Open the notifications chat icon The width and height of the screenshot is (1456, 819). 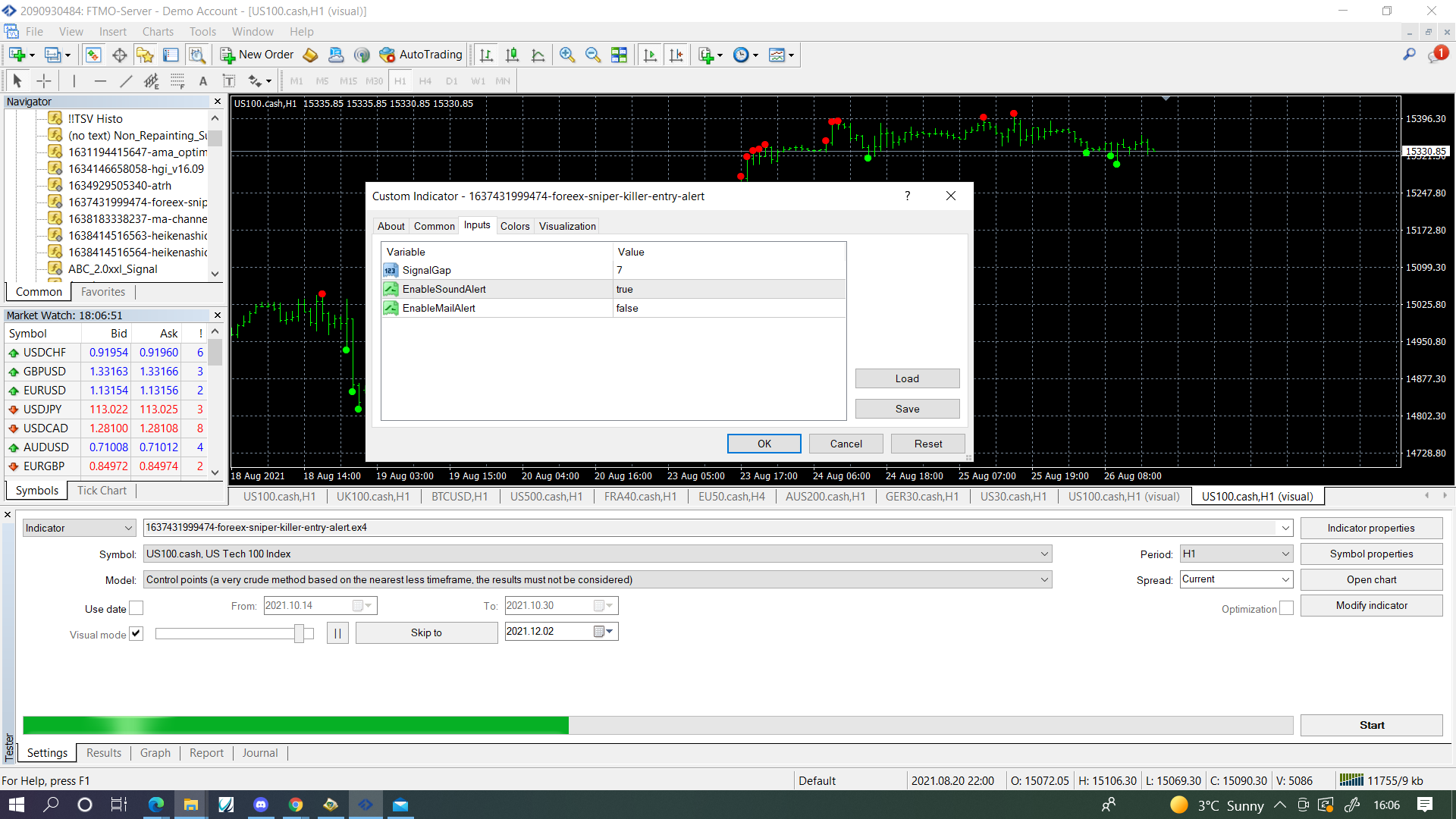tap(1437, 55)
